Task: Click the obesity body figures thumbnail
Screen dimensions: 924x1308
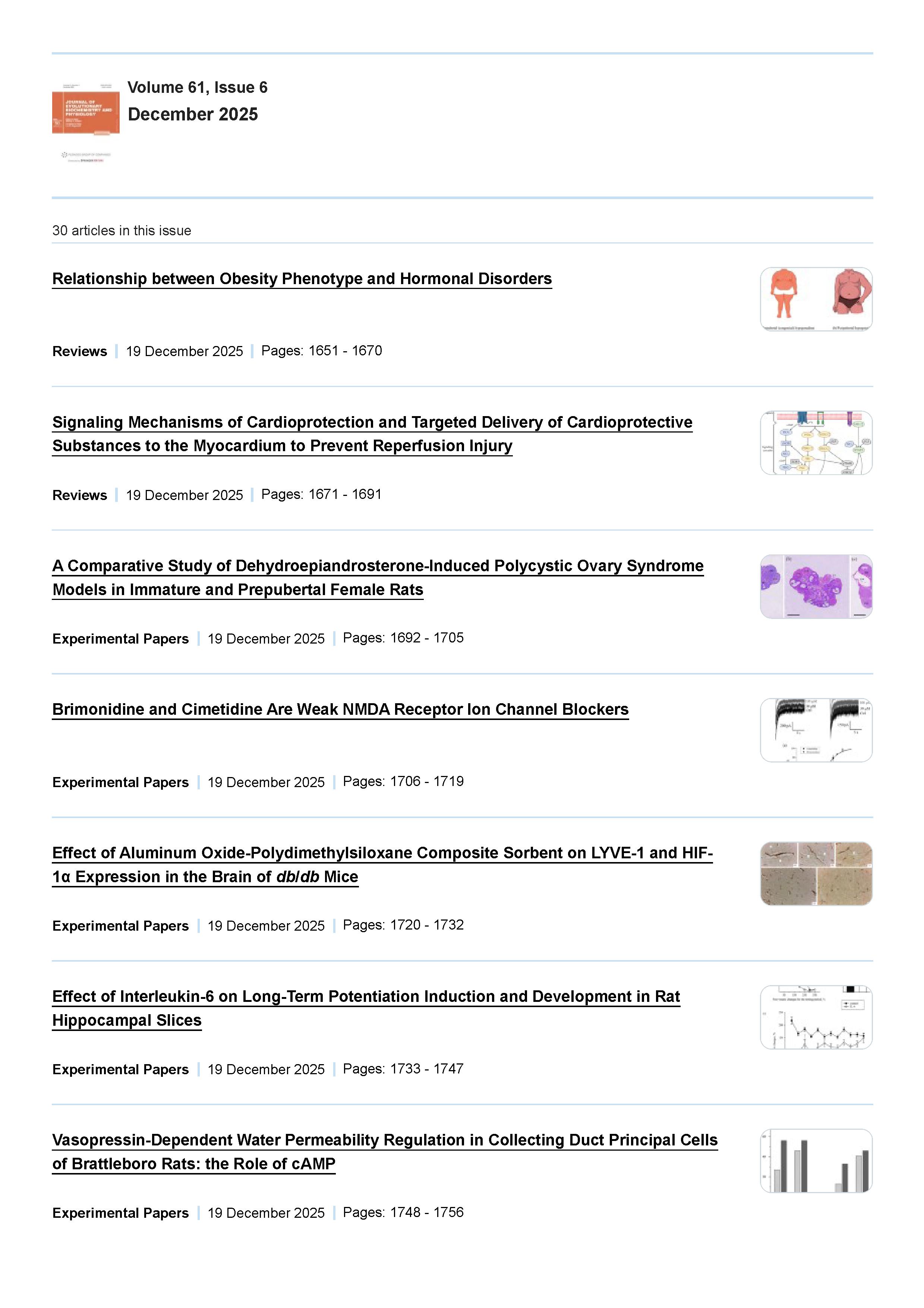Action: pos(816,299)
